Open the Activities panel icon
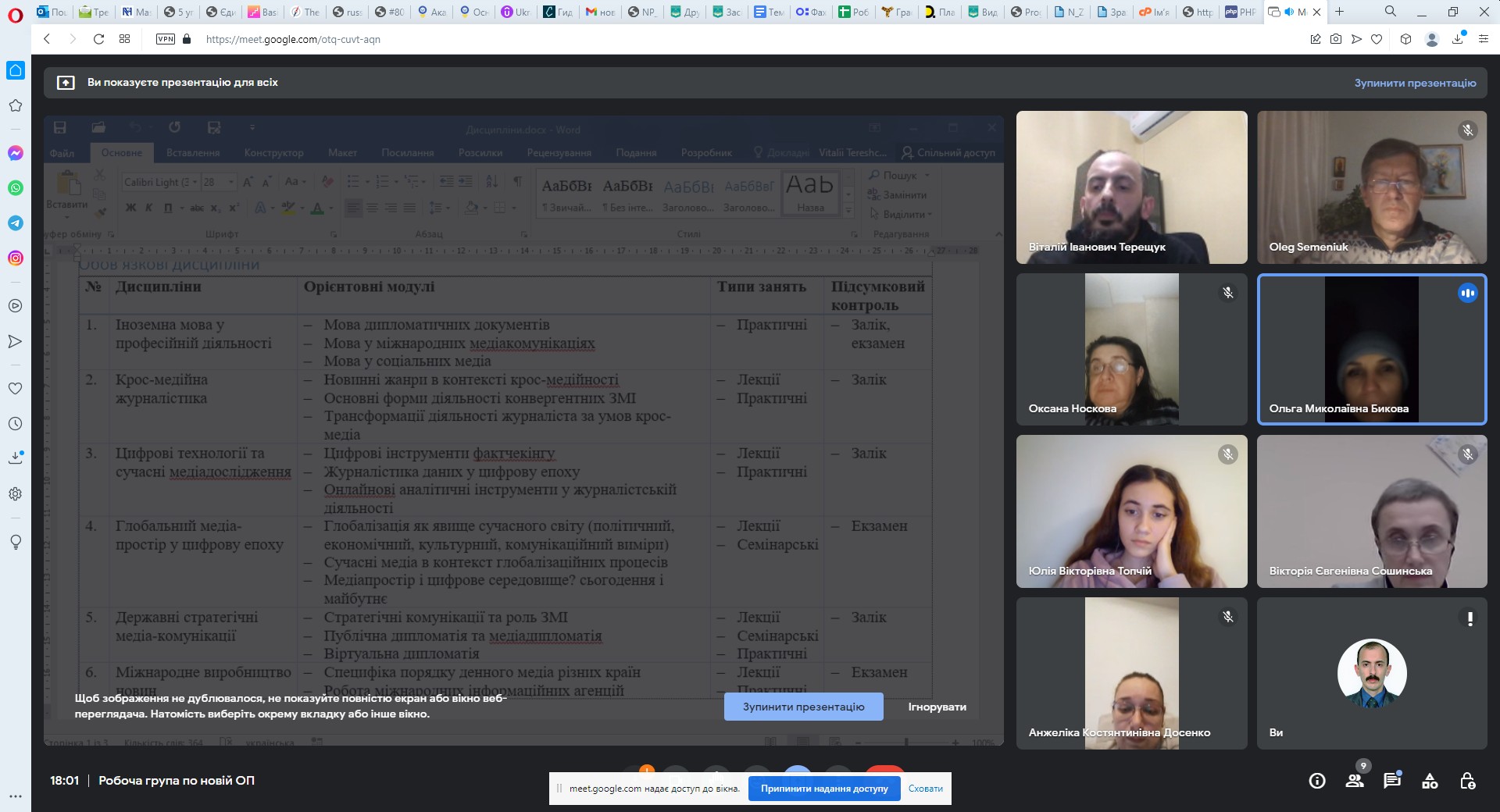Viewport: 1500px width, 812px height. 1430,781
